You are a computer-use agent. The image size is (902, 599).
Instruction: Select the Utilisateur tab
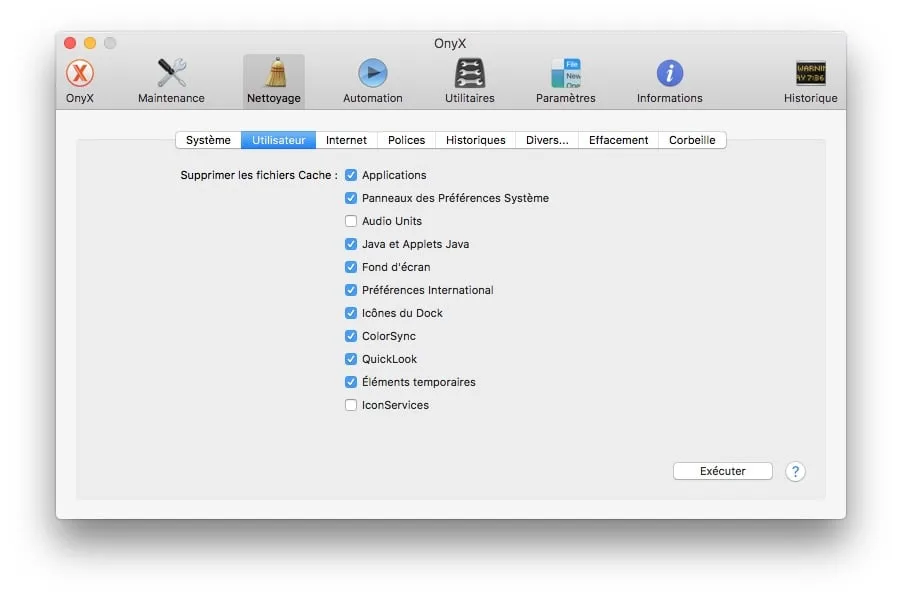[278, 140]
